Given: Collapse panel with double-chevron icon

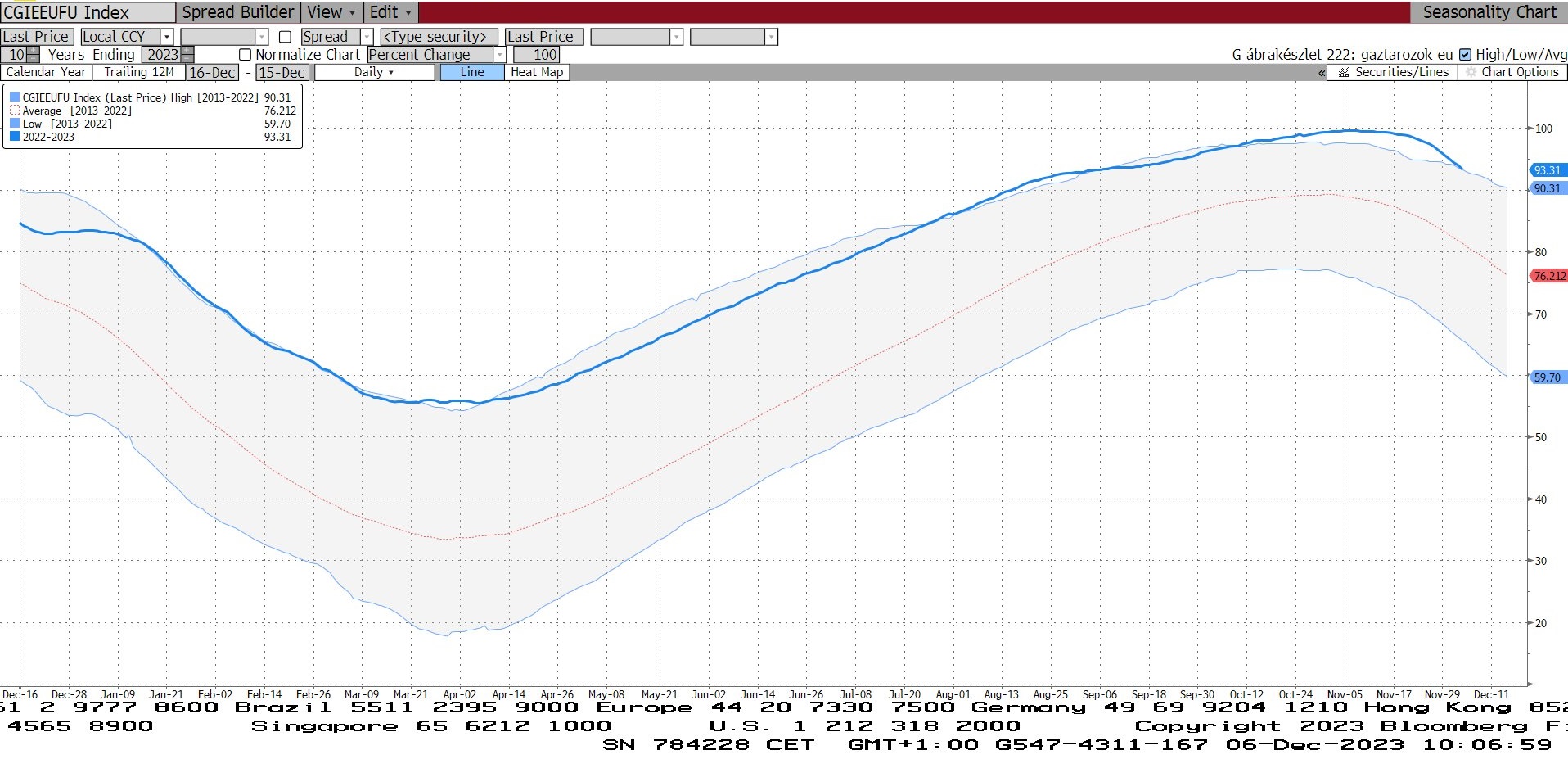Looking at the screenshot, I should point(1321,73).
